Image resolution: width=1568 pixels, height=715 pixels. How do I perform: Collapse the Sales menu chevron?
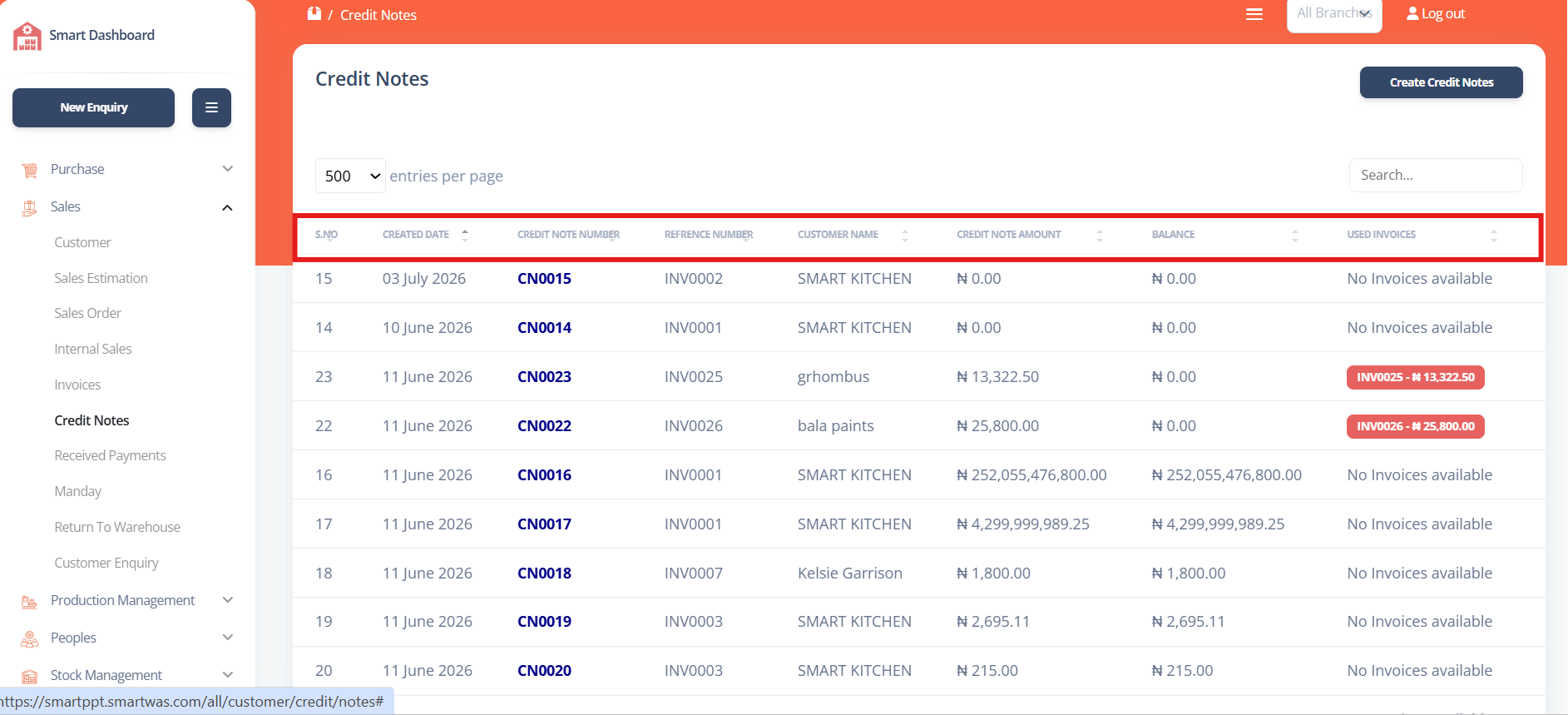pos(227,207)
